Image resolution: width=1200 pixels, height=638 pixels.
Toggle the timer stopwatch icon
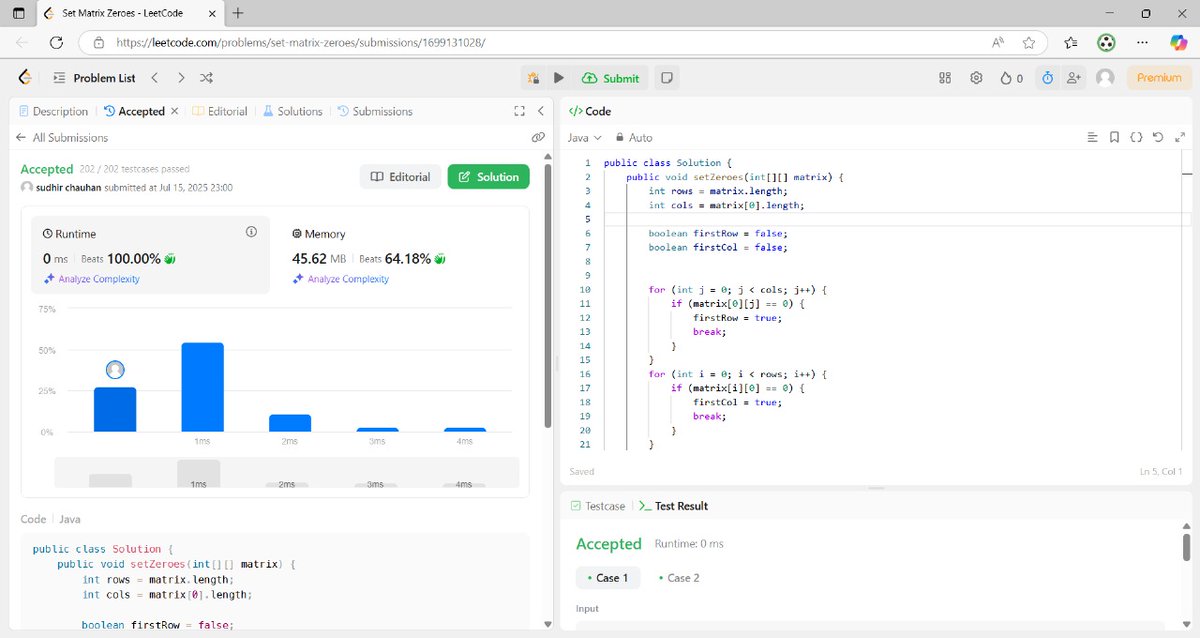[1047, 78]
